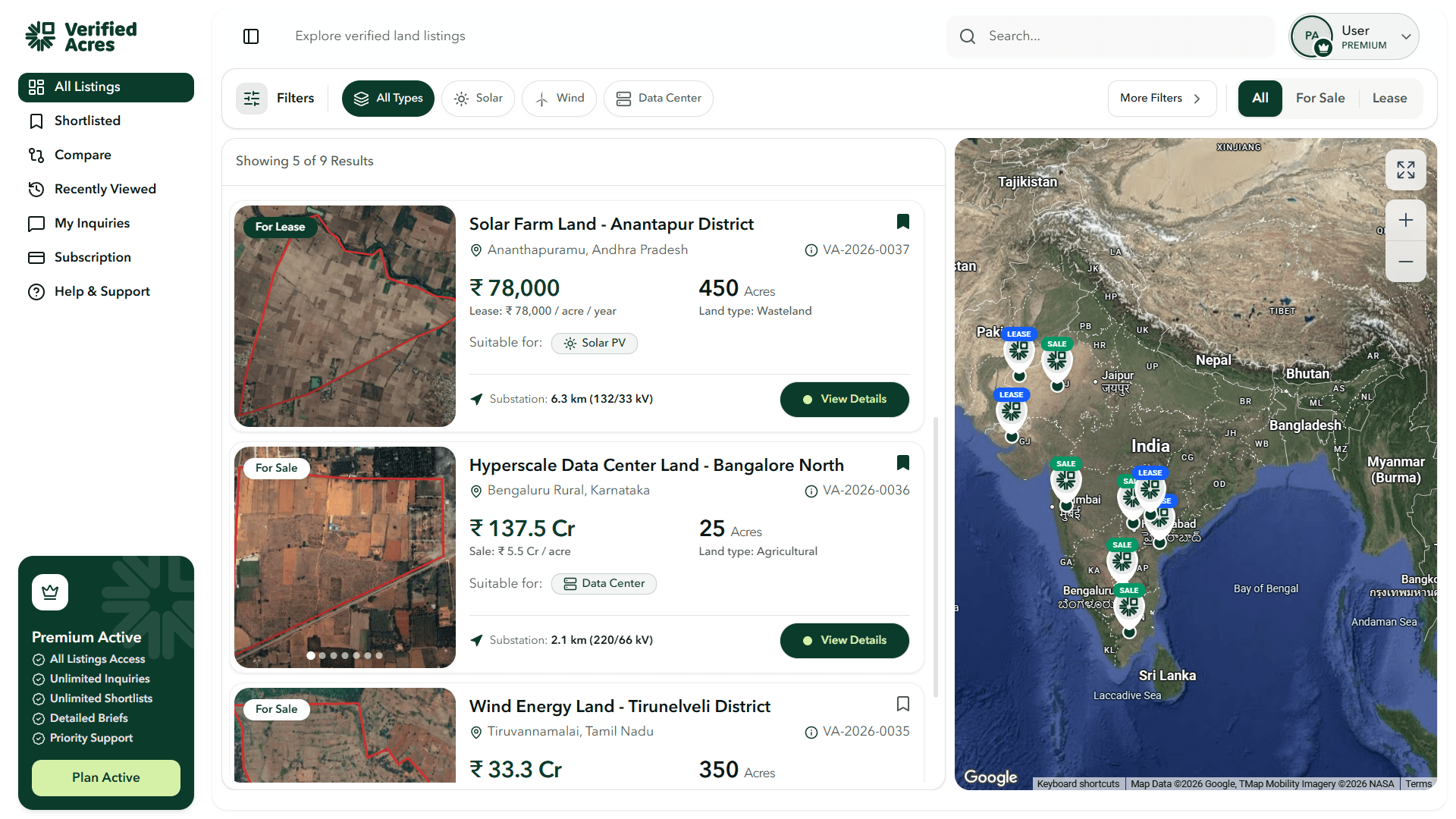The height and width of the screenshot is (819, 1456).
Task: View details for Solar Farm Land listing
Action: [x=844, y=400]
